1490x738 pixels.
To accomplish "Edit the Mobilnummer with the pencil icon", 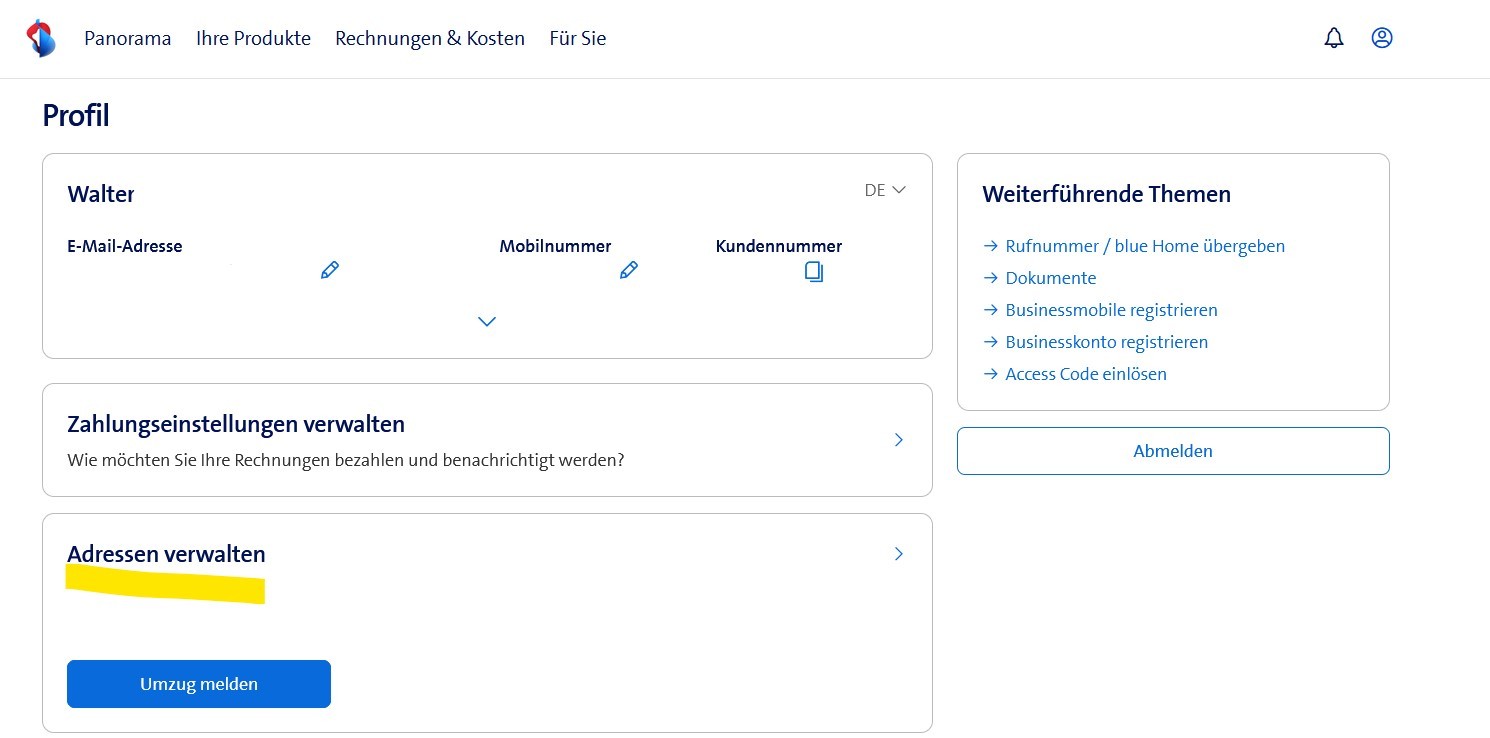I will 628,270.
